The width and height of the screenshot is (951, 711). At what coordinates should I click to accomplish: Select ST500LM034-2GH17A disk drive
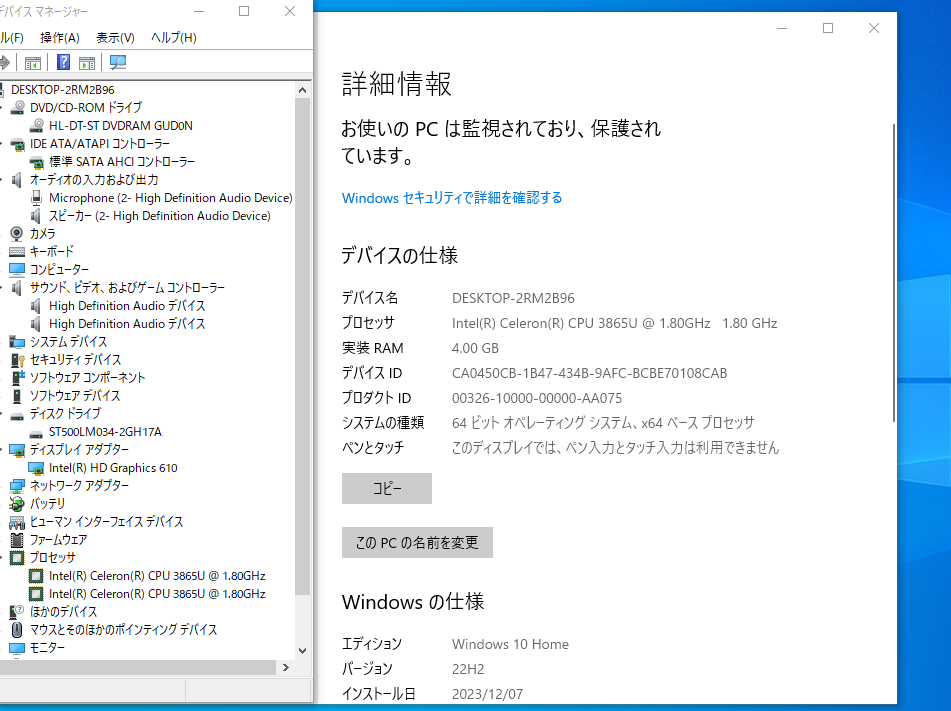click(105, 432)
